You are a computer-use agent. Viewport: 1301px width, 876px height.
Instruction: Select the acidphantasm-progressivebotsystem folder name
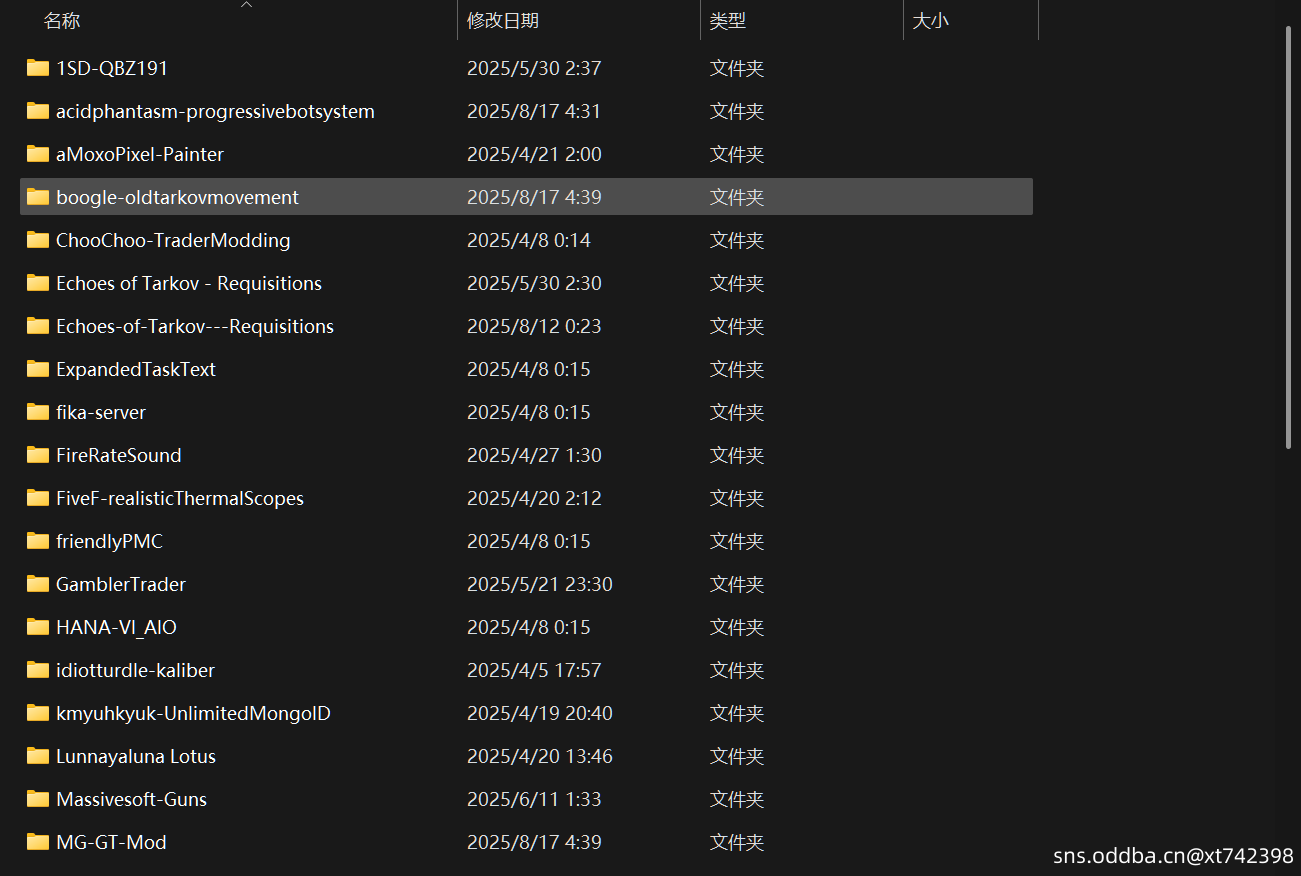coord(215,111)
